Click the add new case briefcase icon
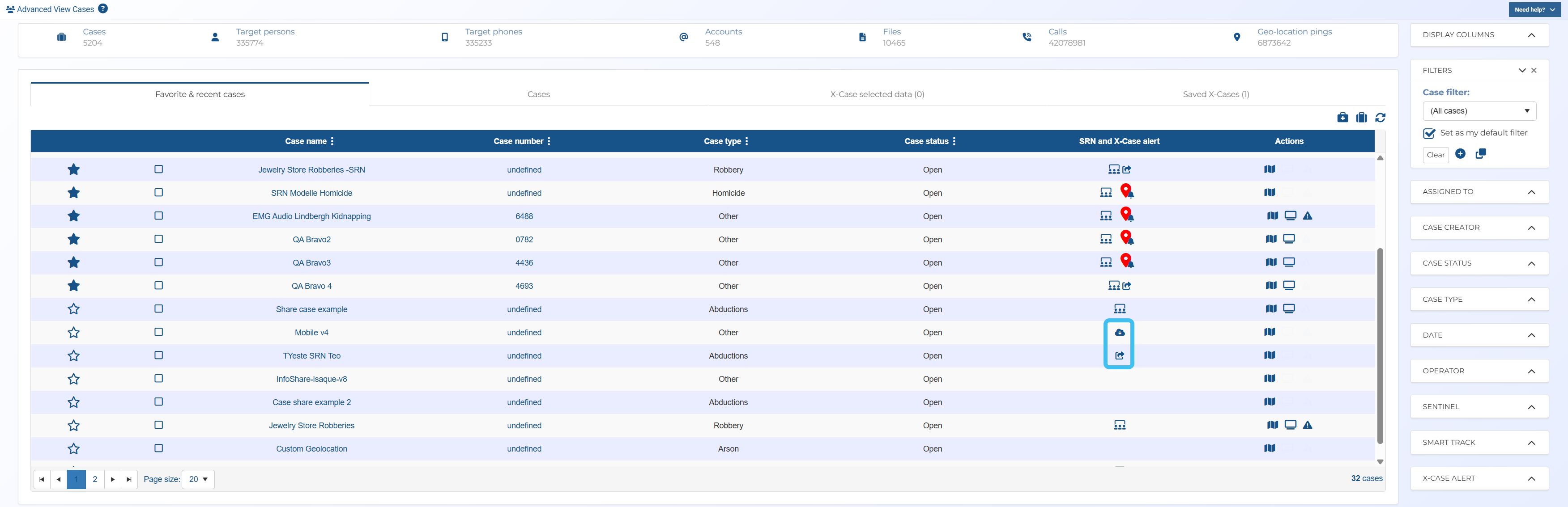This screenshot has height=507, width=1568. [x=1342, y=117]
